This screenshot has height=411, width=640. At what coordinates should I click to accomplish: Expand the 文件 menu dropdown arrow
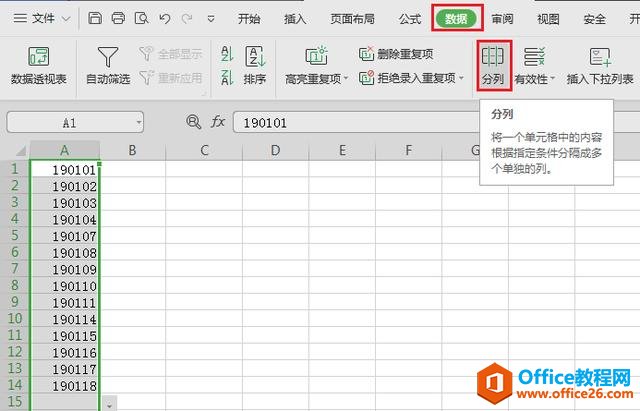[x=66, y=19]
